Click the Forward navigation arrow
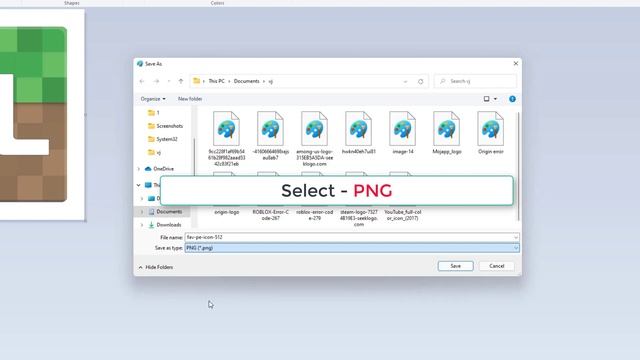The height and width of the screenshot is (360, 640). pos(156,81)
